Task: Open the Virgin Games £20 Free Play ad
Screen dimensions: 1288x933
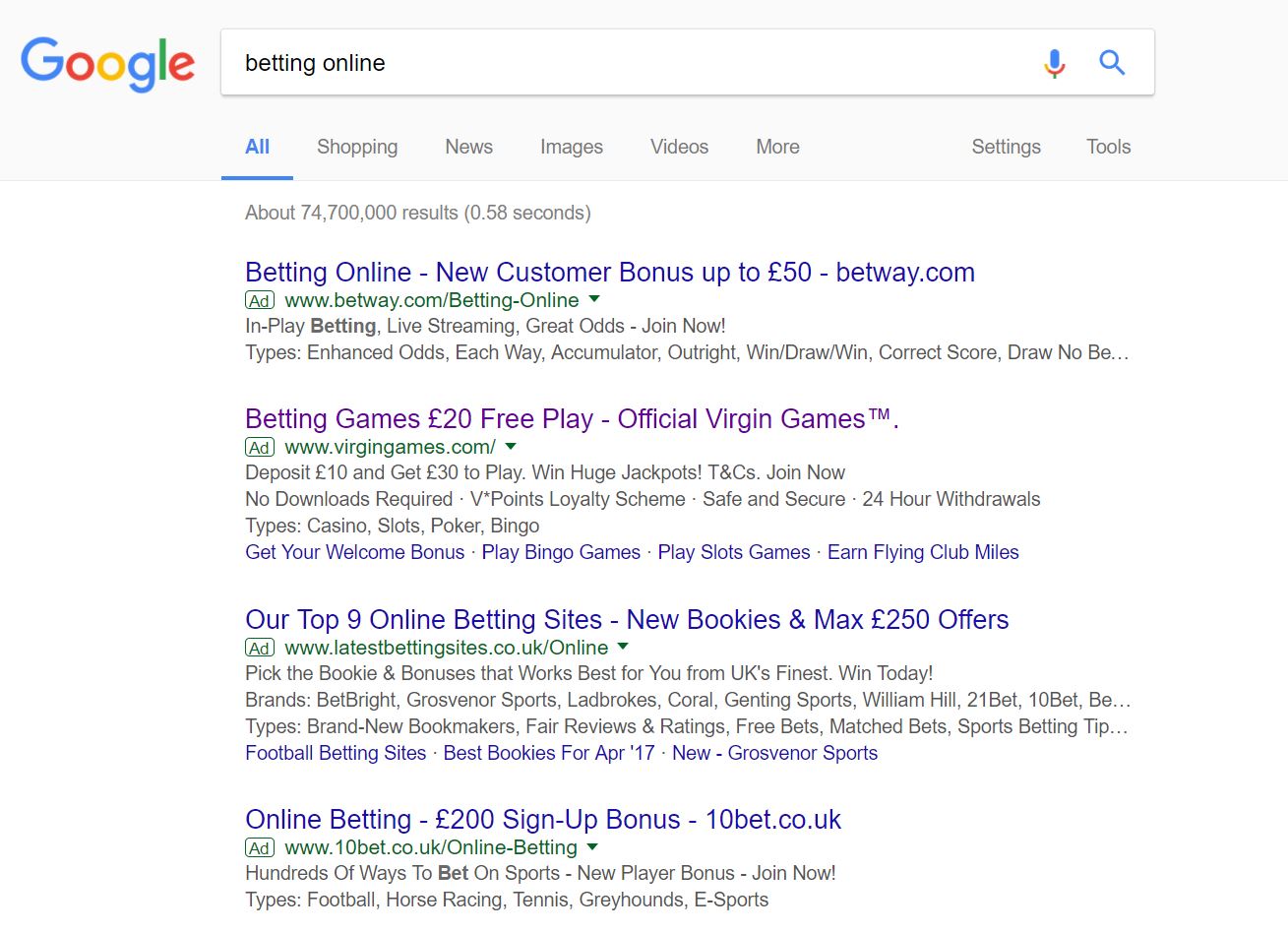Action: tap(572, 418)
